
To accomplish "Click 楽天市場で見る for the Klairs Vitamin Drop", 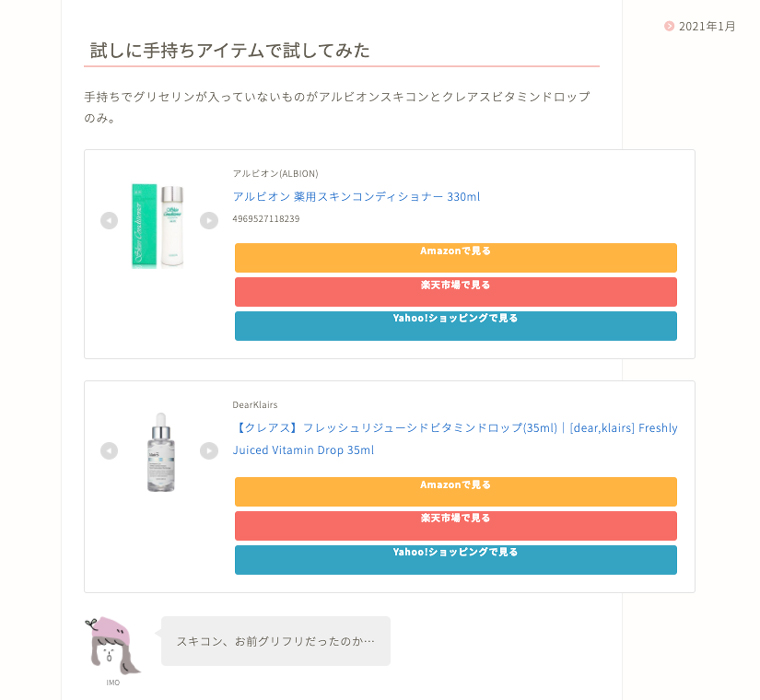I will click(456, 525).
